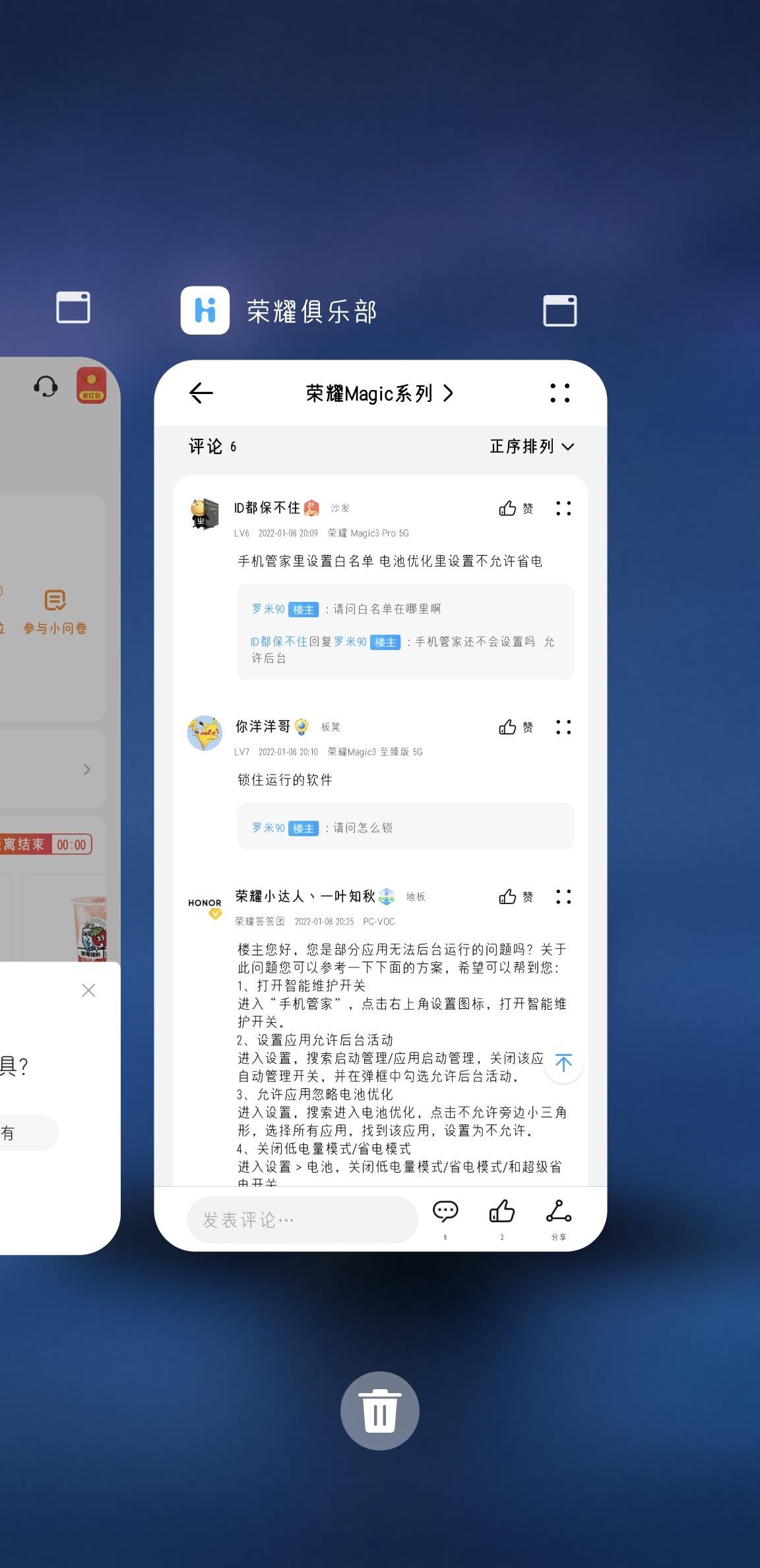Open the four-dot menu in the thread header

pos(560,393)
